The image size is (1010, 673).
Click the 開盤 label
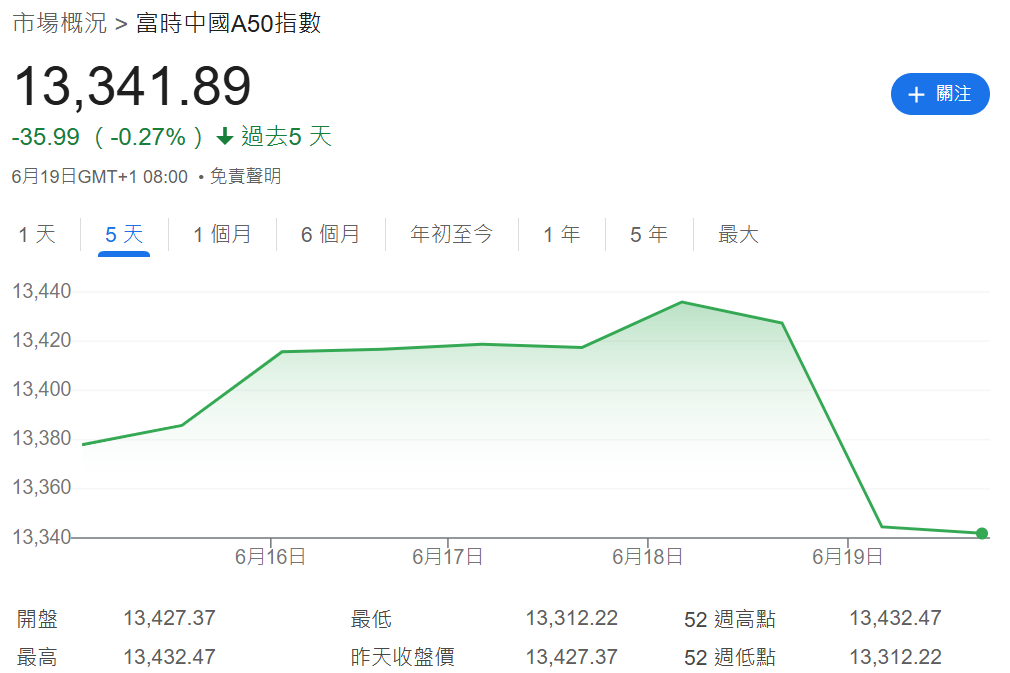(37, 619)
